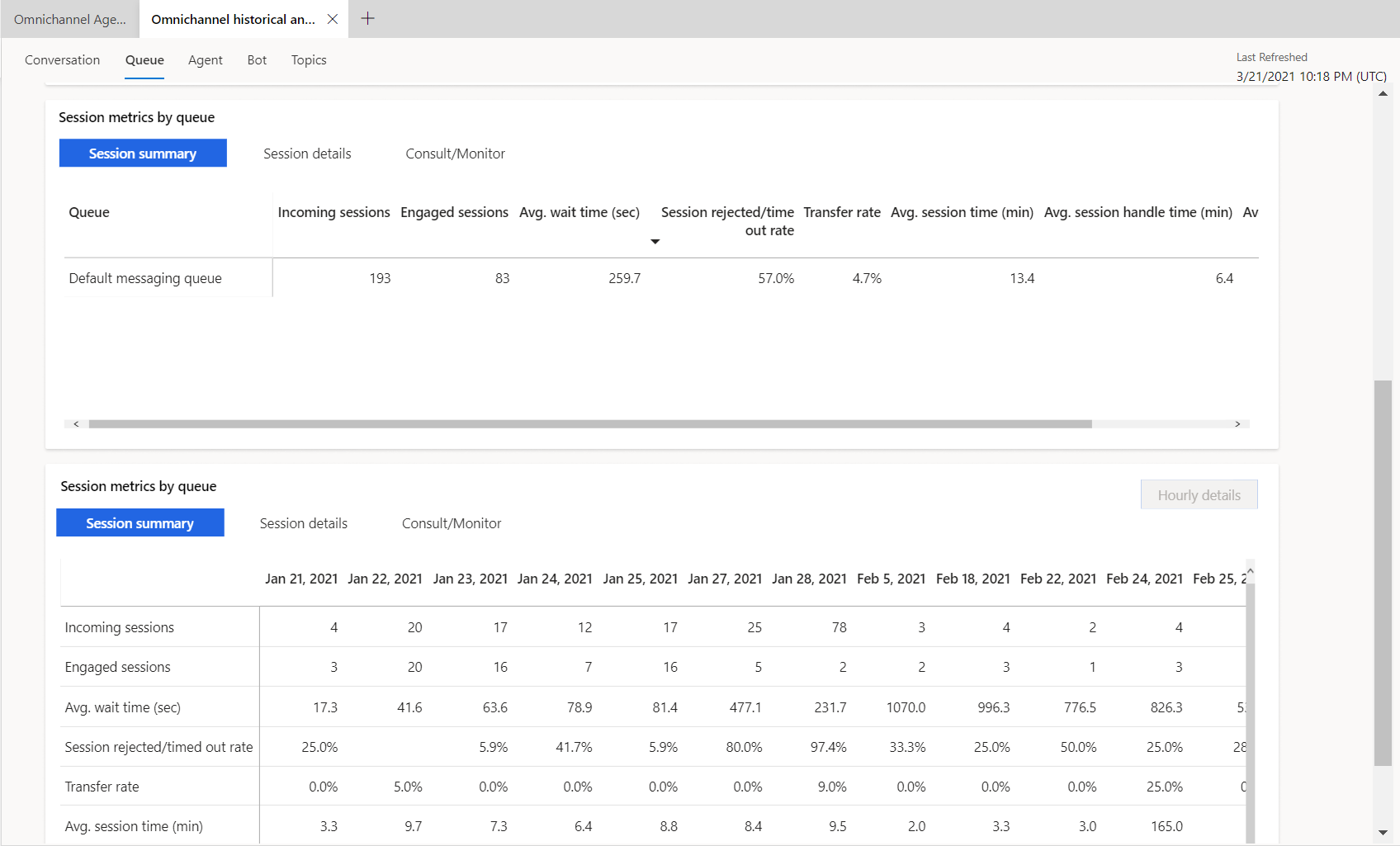The width and height of the screenshot is (1400, 846).
Task: Sort by Avg. session time (min) header
Action: 962,212
